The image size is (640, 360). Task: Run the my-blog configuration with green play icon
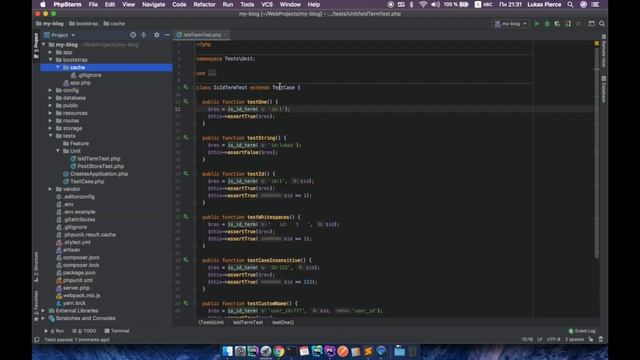pyautogui.click(x=537, y=24)
